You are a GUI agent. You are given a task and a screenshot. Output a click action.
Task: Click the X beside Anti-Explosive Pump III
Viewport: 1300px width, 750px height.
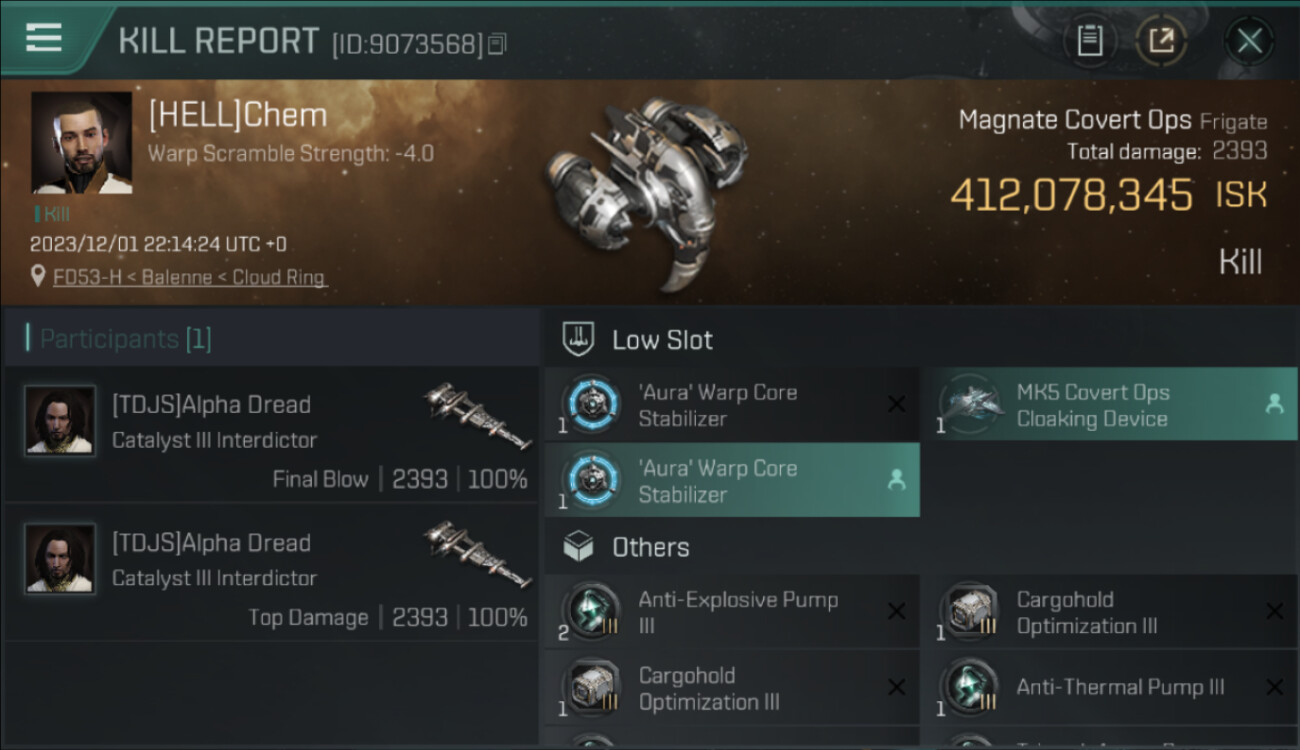(x=896, y=612)
